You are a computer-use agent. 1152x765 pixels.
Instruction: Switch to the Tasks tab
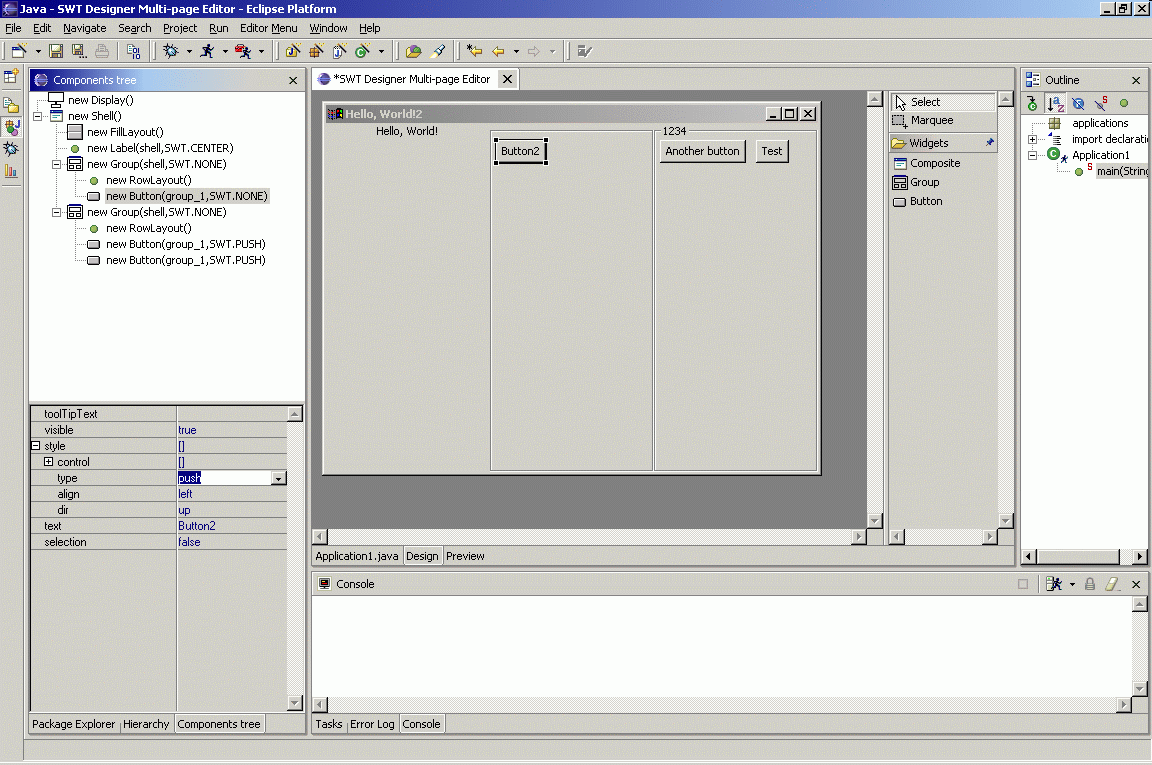coord(328,724)
